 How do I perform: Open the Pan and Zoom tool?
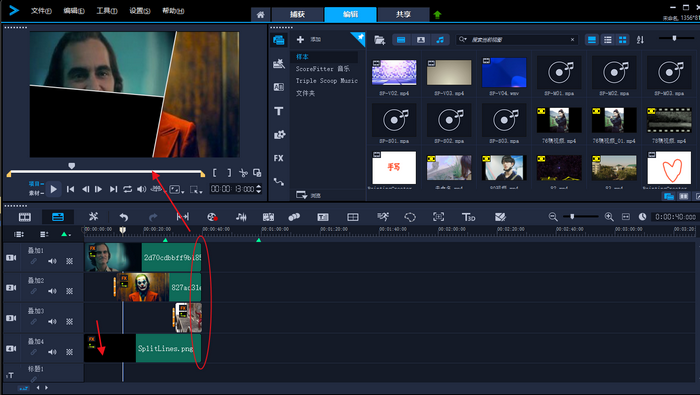pyautogui.click(x=438, y=217)
